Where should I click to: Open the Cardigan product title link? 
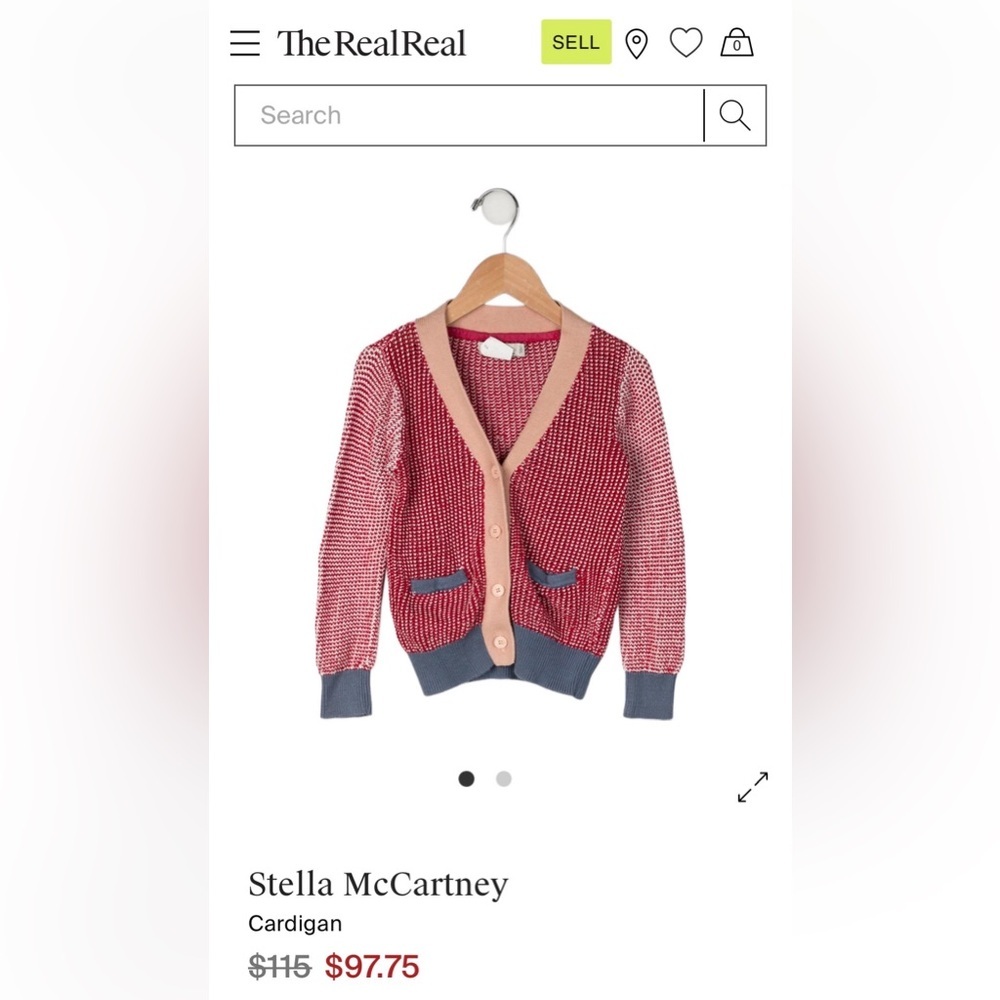294,923
